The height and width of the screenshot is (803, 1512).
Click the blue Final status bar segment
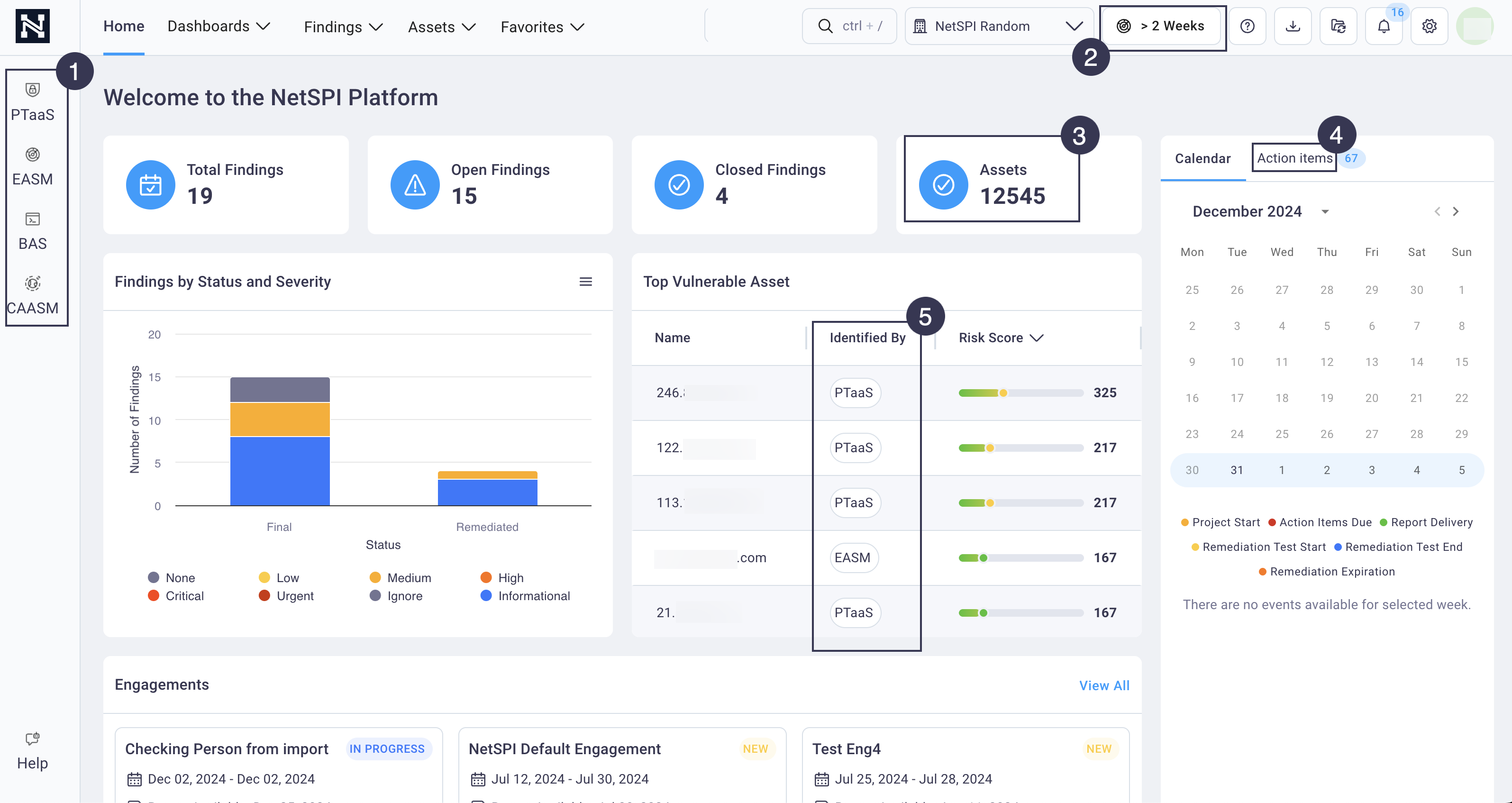280,471
